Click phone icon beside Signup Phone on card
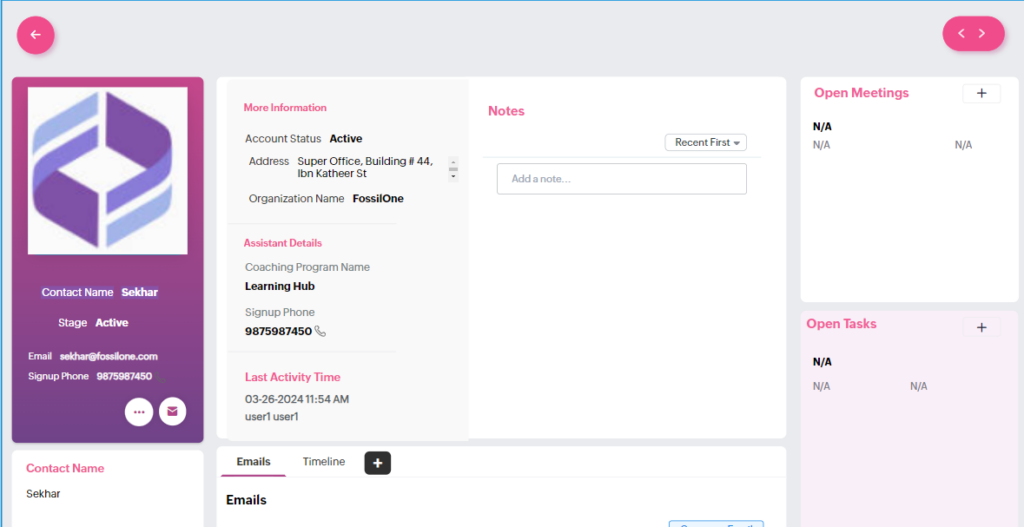The image size is (1024, 527). tap(161, 376)
